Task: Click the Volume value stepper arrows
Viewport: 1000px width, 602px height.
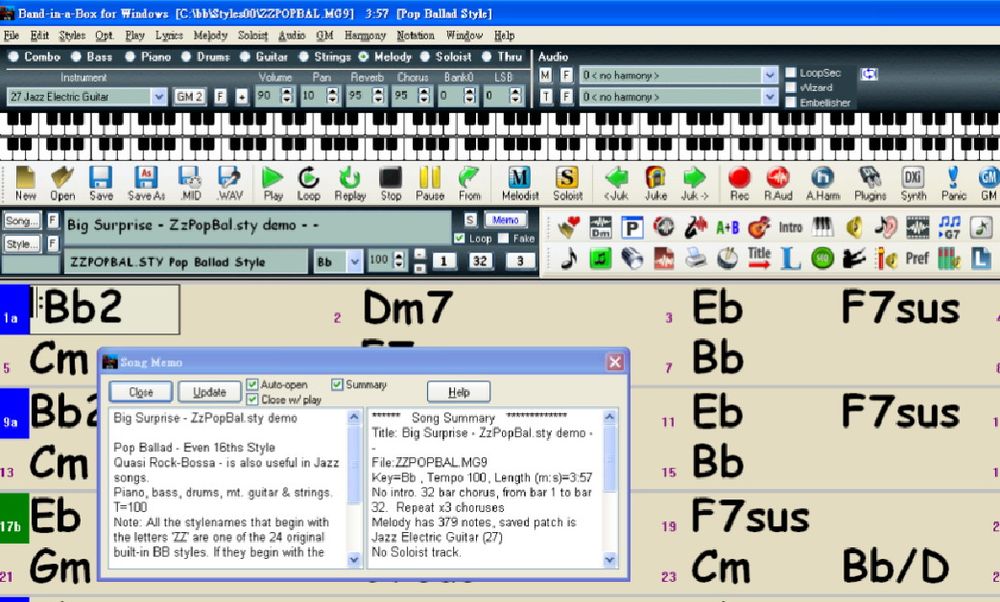Action: 287,96
